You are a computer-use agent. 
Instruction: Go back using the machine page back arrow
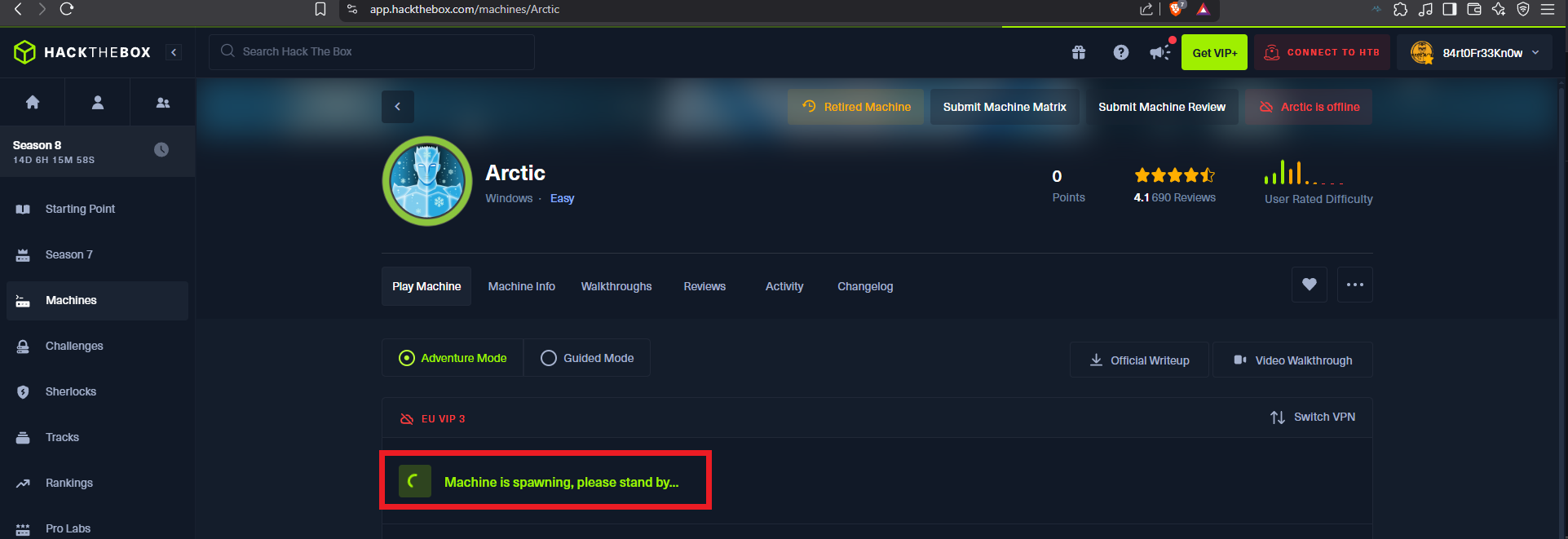pos(398,107)
